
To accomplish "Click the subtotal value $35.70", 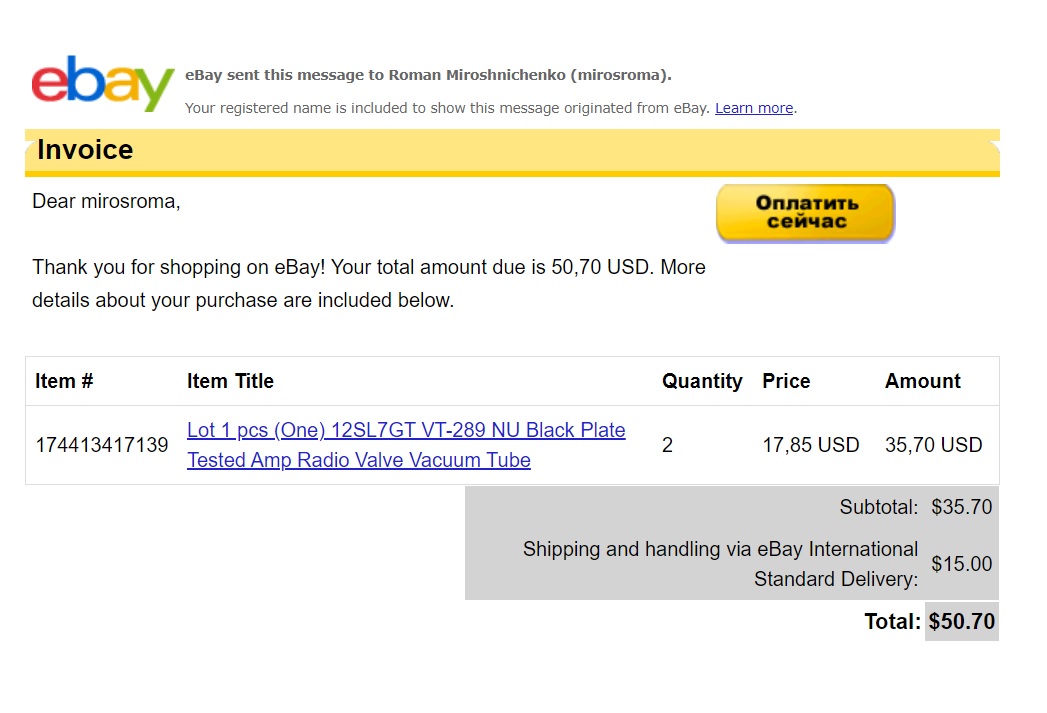I will (x=961, y=507).
